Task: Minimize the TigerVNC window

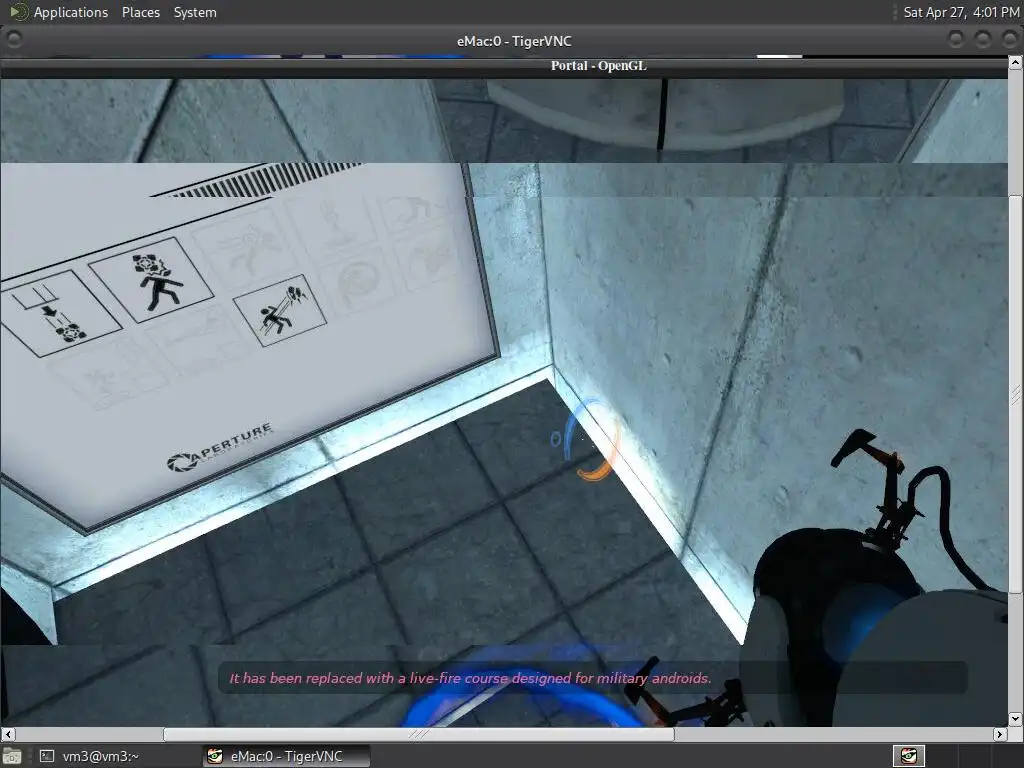Action: pyautogui.click(x=955, y=39)
